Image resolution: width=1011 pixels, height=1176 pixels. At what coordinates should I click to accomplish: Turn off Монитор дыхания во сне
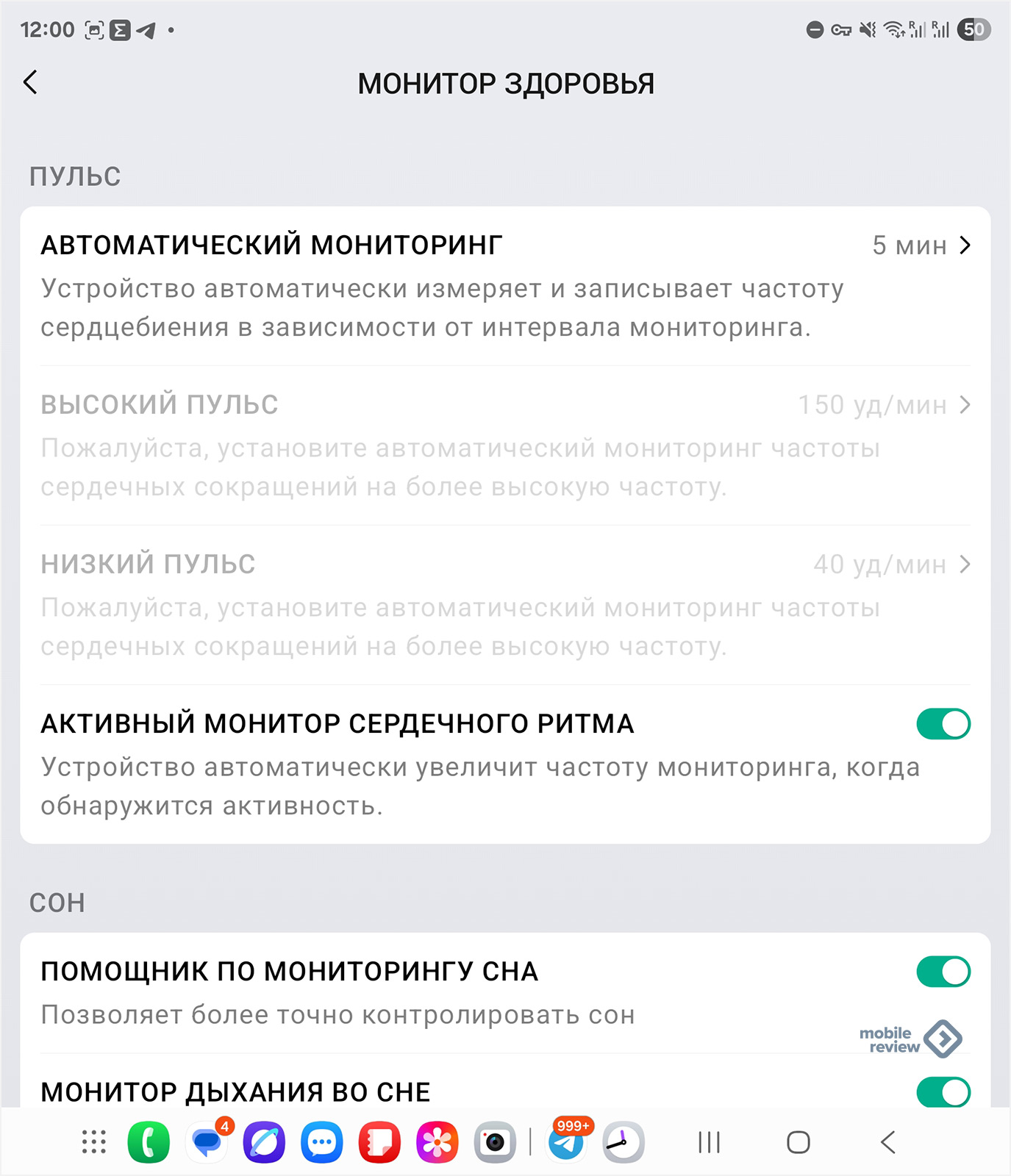tap(943, 1092)
